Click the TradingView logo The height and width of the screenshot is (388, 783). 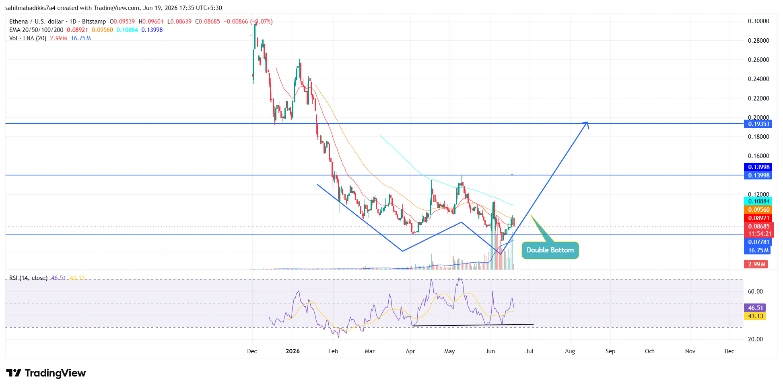46,373
